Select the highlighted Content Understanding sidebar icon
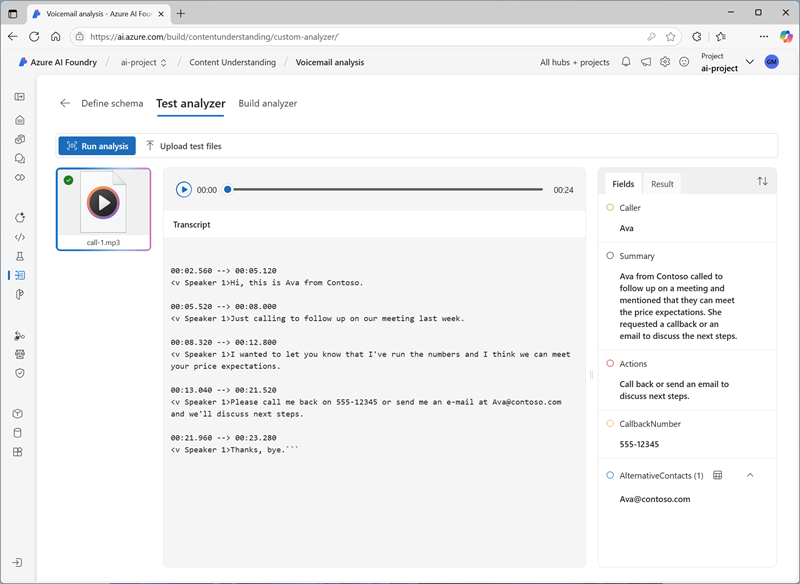This screenshot has height=584, width=800. click(x=19, y=275)
